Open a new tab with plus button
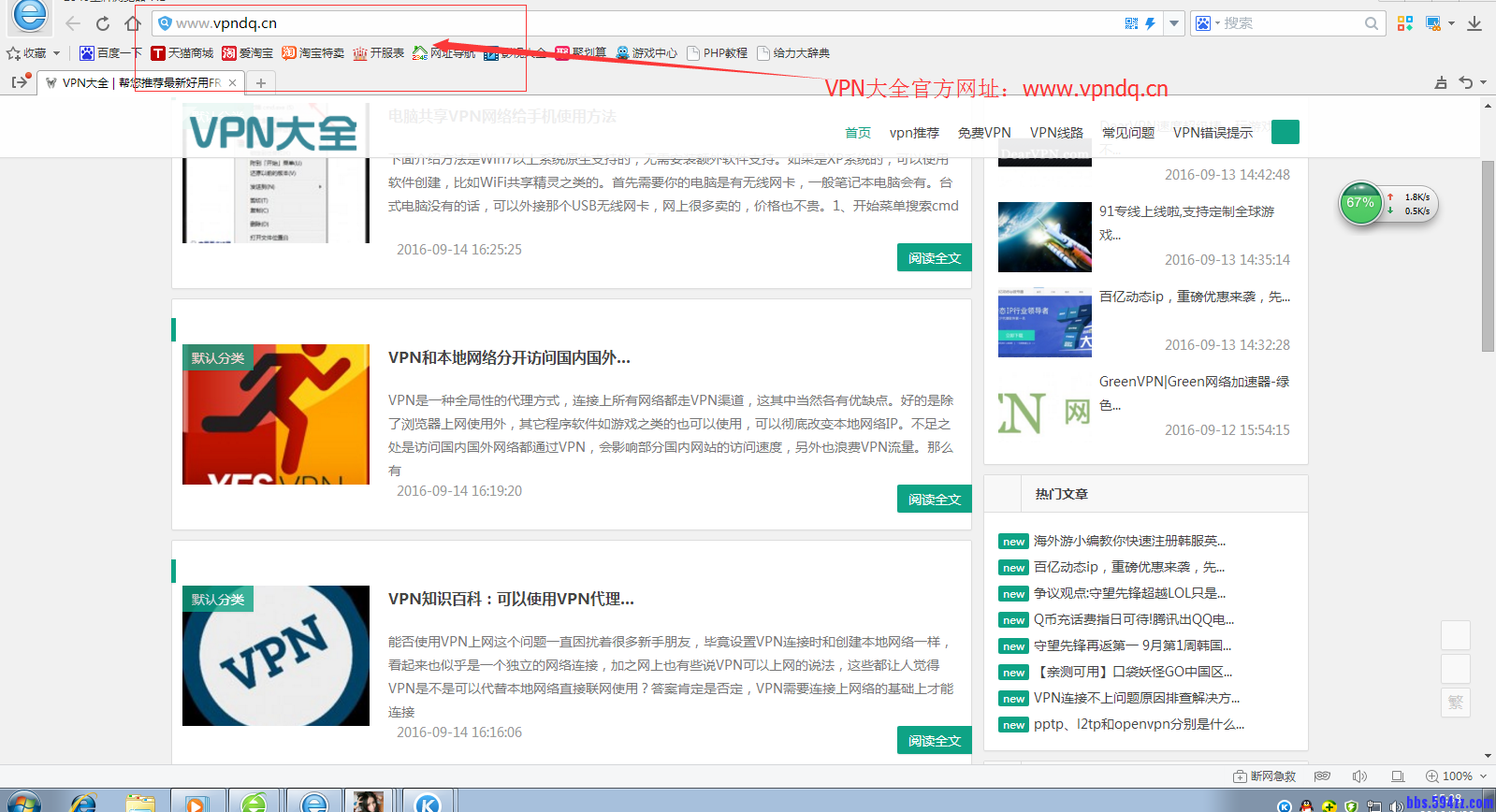Image resolution: width=1496 pixels, height=812 pixels. tap(261, 83)
